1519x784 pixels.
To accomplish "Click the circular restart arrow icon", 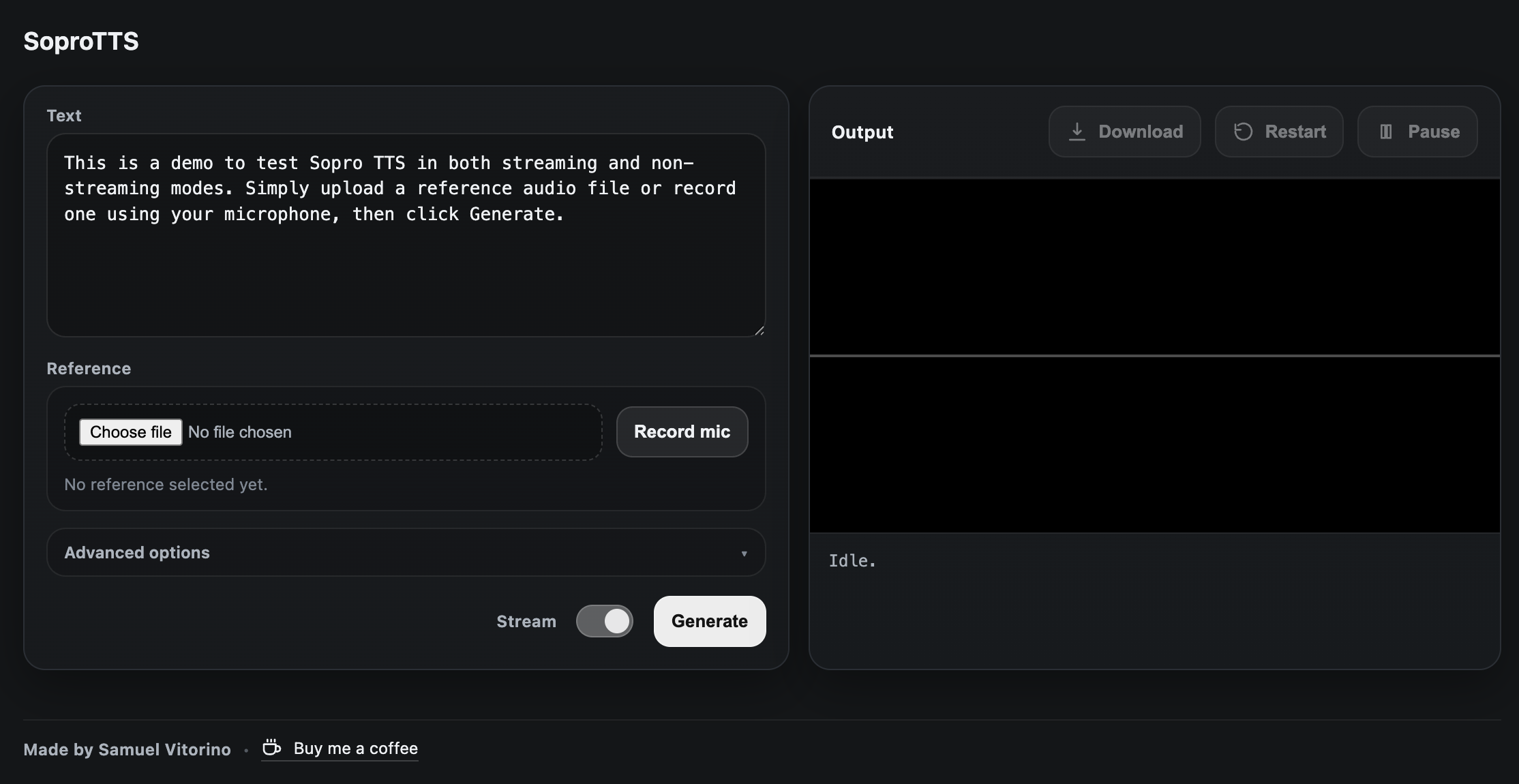I will [1244, 131].
